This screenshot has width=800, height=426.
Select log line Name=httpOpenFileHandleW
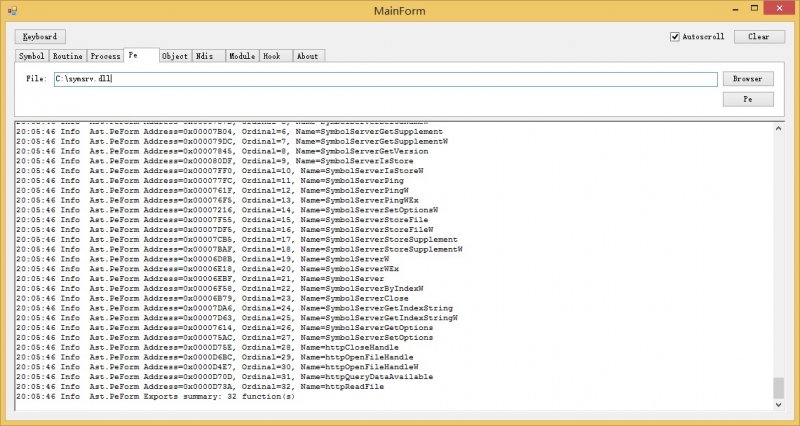(217, 367)
